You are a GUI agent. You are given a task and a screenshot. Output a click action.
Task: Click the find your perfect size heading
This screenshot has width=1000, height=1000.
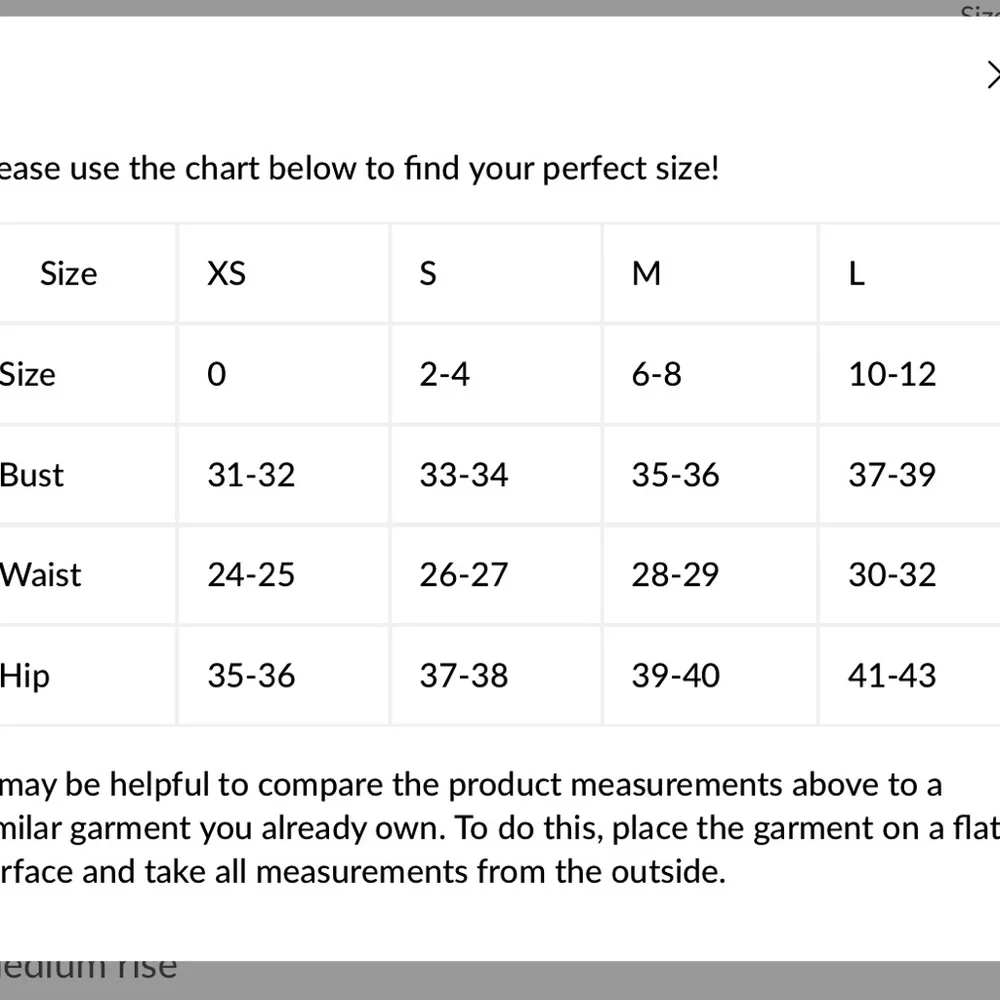[359, 169]
